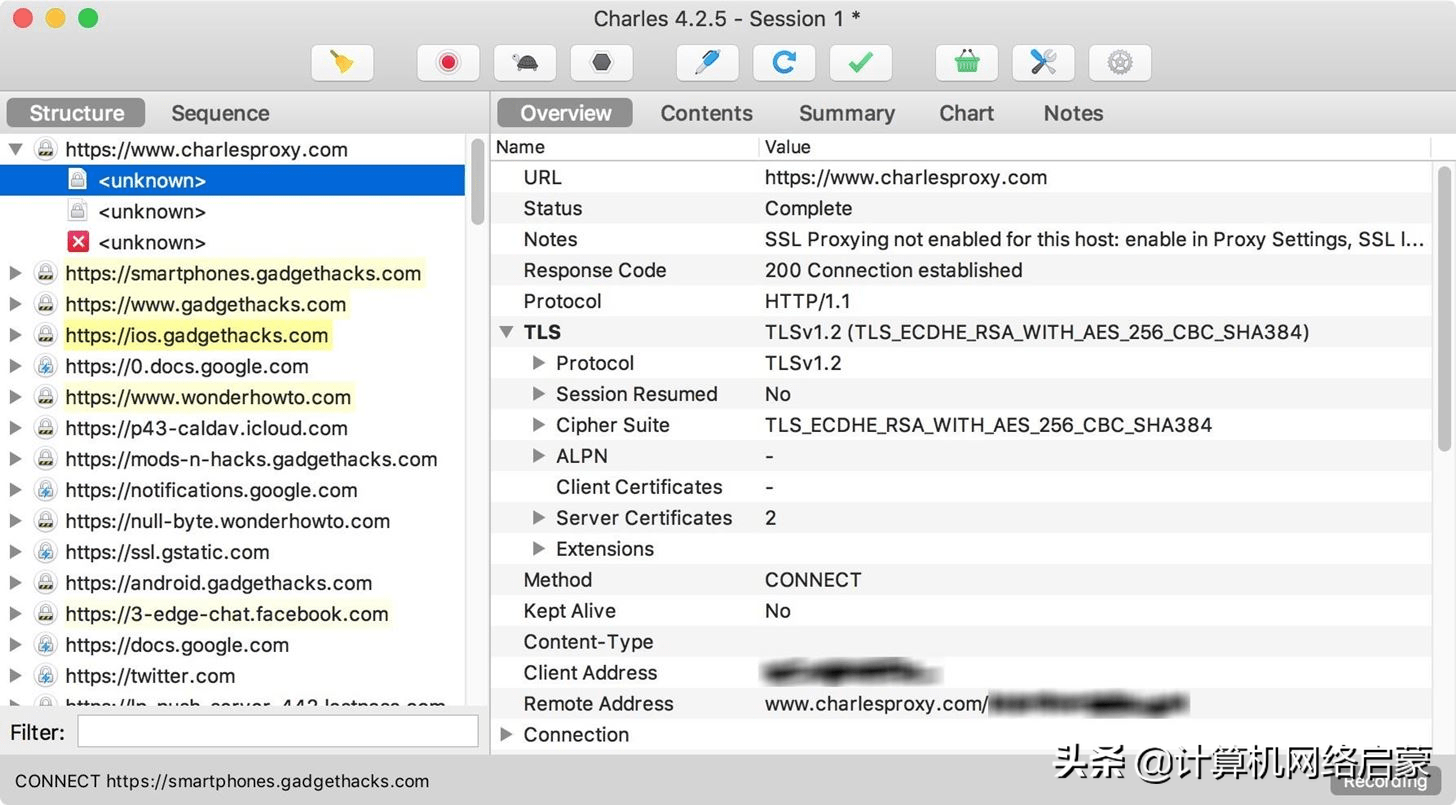Viewport: 1456px width, 805px height.
Task: Click the status bar CONNECT smartphones.gadgethacks.com text
Action: 222,781
